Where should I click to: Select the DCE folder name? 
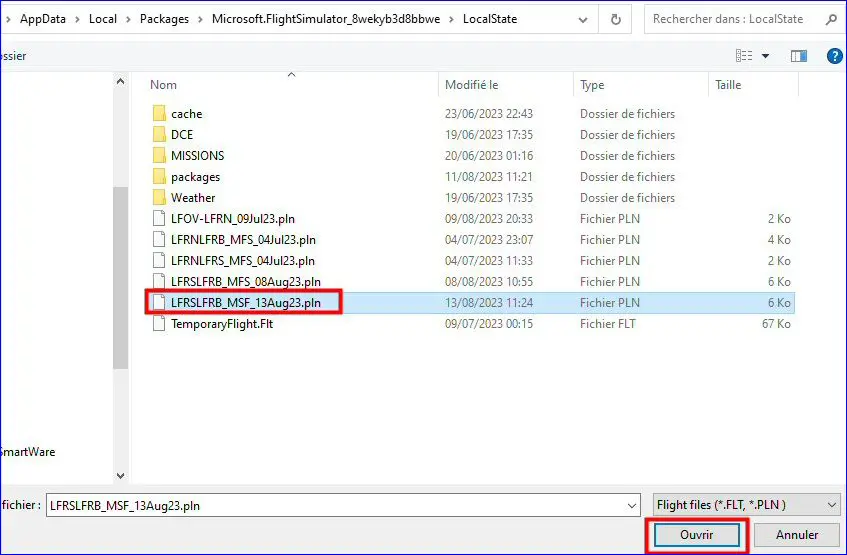point(182,135)
